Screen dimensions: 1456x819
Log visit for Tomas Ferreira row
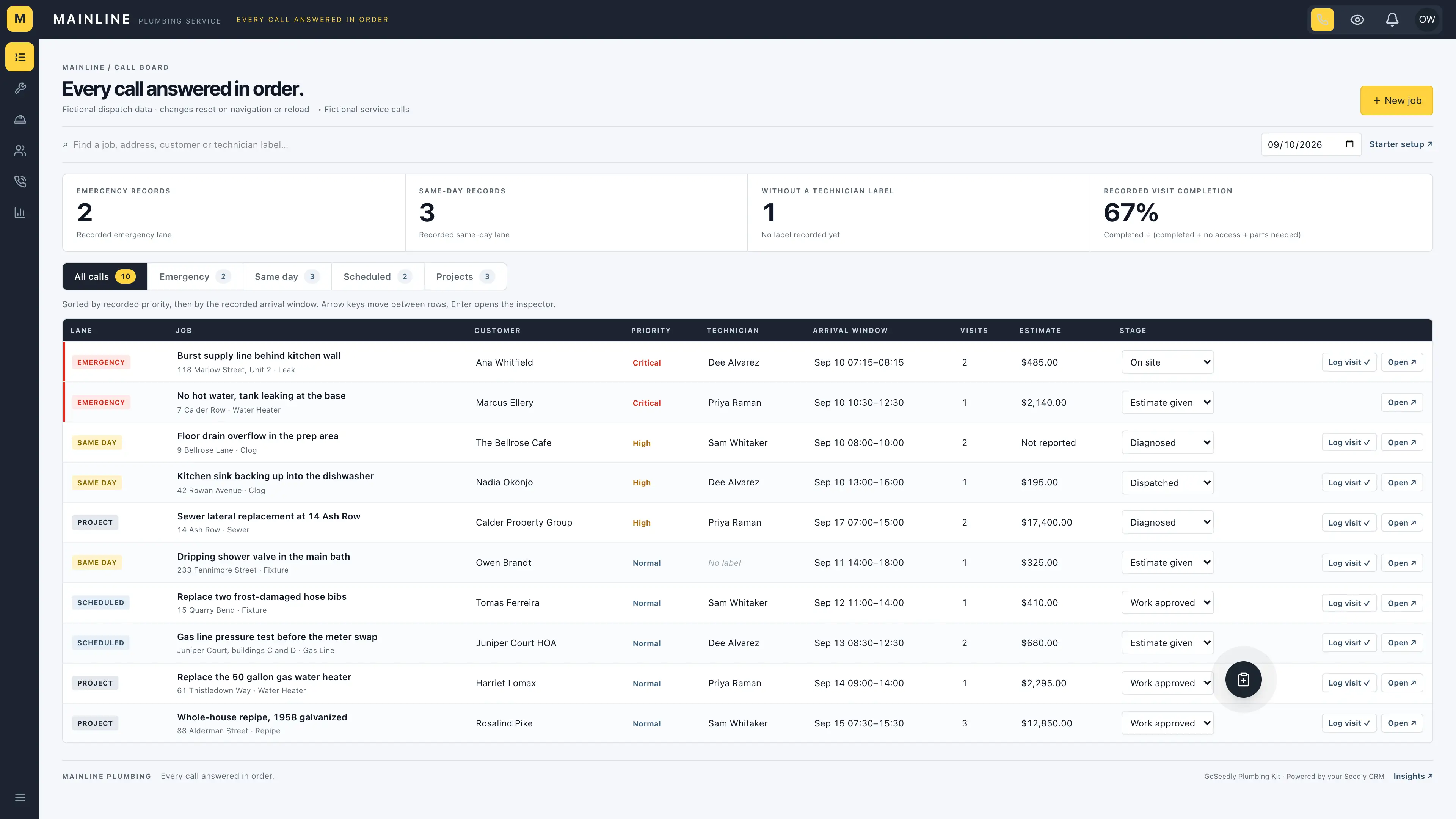1349,603
